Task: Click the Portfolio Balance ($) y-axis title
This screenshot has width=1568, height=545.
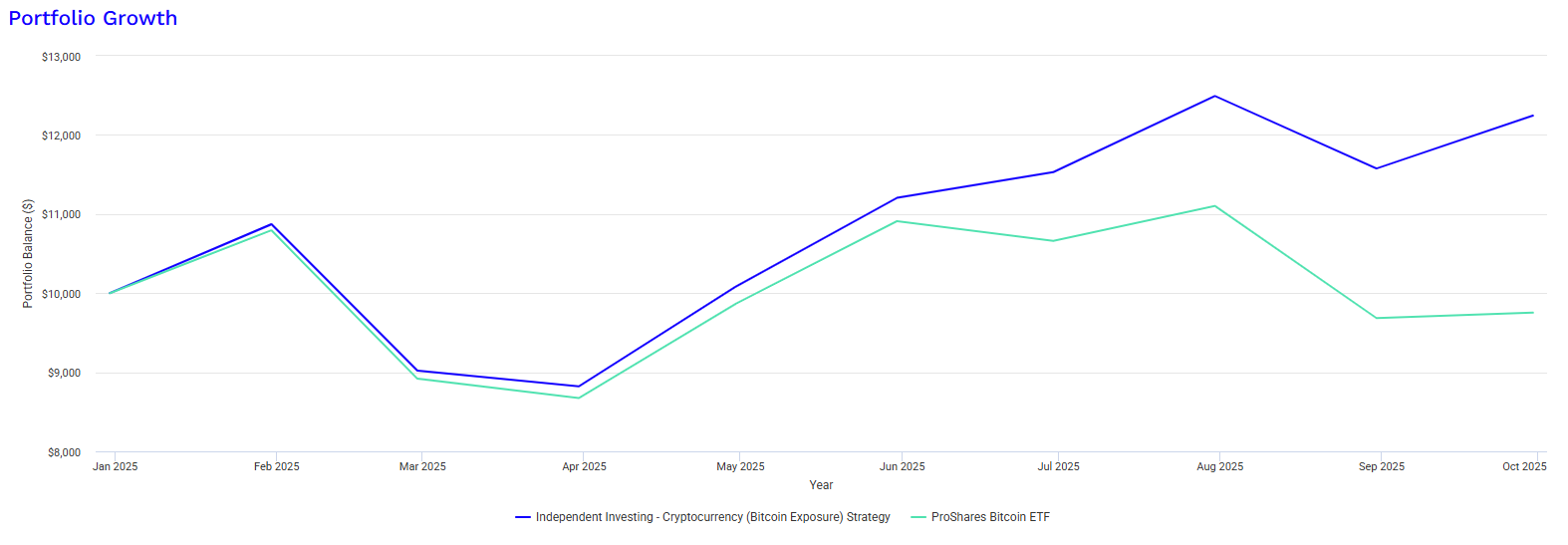Action: [28, 254]
